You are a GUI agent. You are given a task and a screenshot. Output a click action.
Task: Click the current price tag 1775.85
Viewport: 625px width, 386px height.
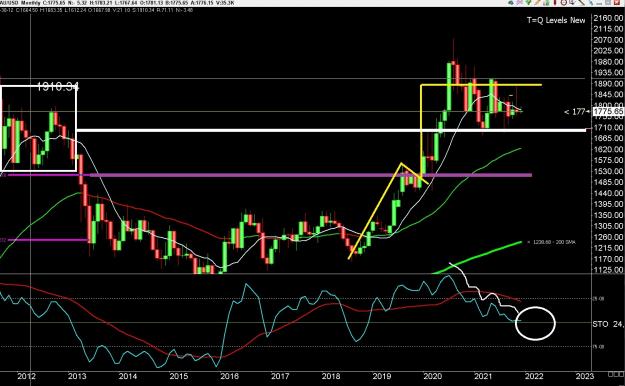coord(608,112)
